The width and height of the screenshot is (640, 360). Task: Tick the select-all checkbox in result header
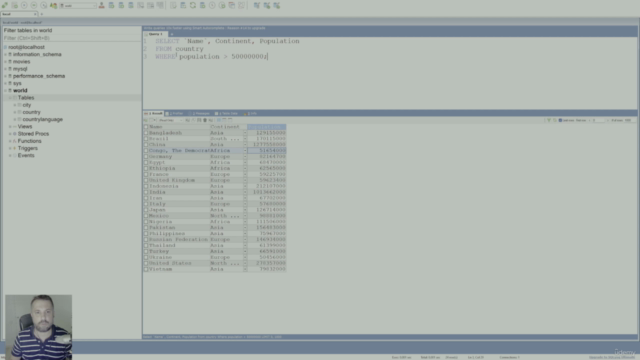point(146,127)
